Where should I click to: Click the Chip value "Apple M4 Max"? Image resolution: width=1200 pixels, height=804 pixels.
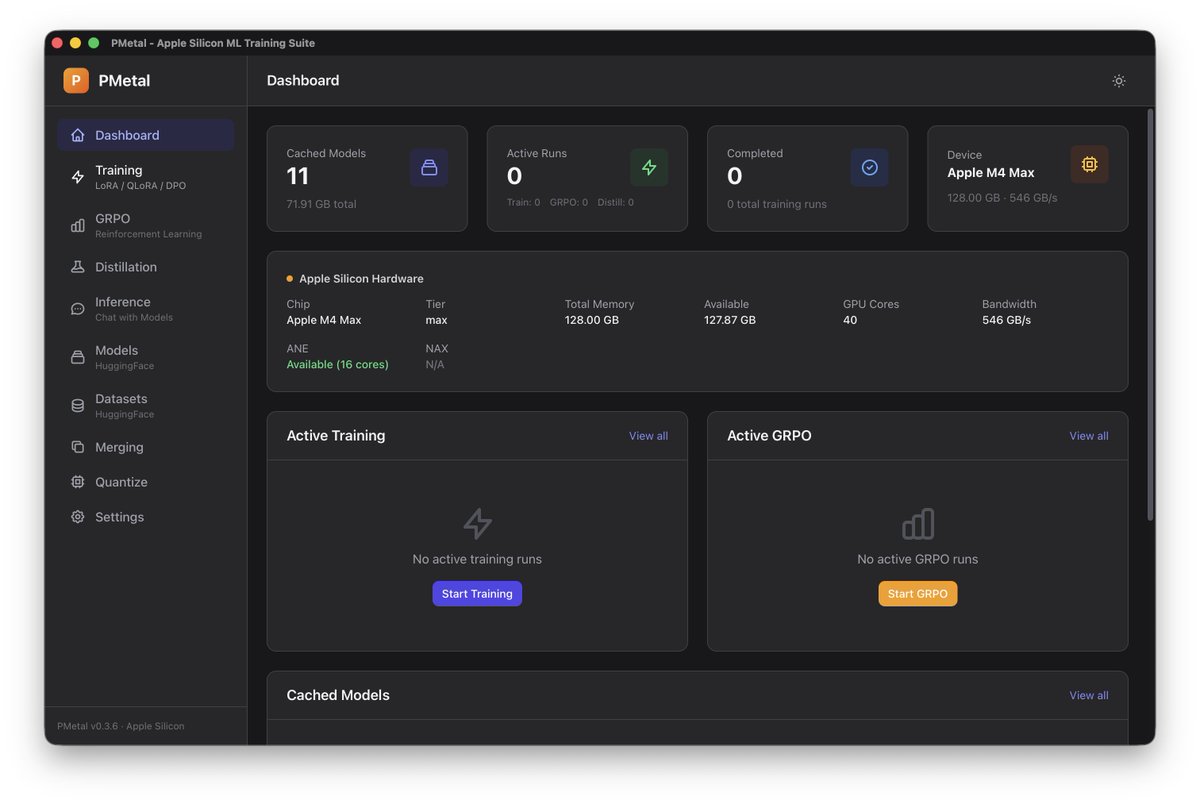point(324,320)
